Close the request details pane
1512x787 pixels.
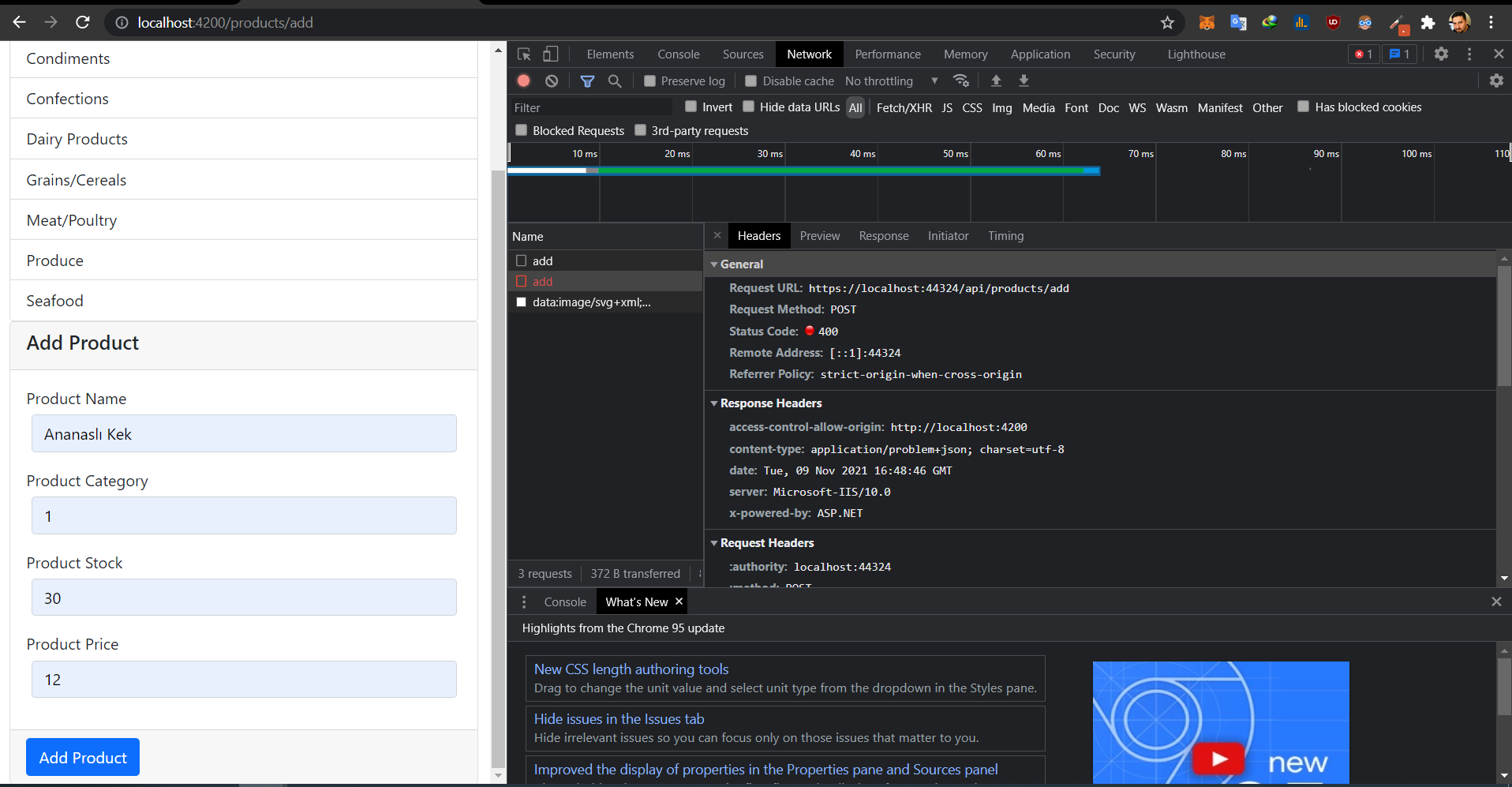(x=717, y=235)
